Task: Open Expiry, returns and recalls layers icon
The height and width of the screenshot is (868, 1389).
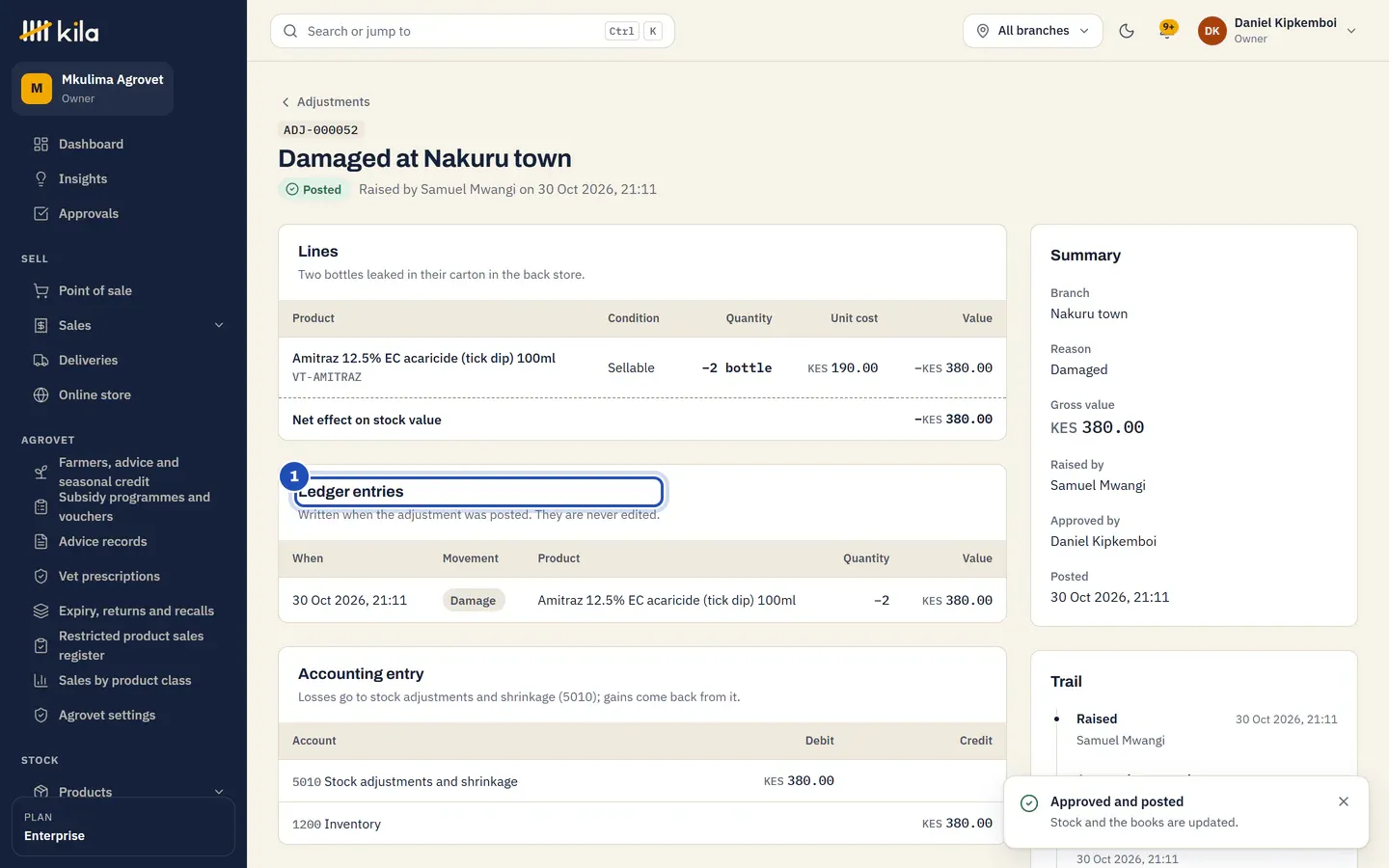Action: point(41,610)
